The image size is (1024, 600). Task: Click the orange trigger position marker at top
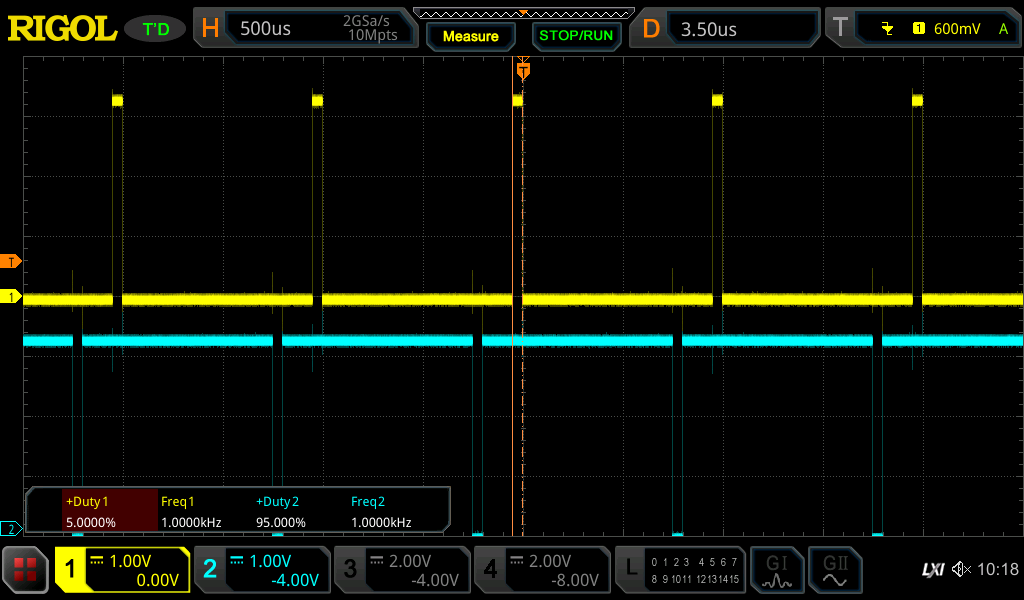[x=522, y=69]
